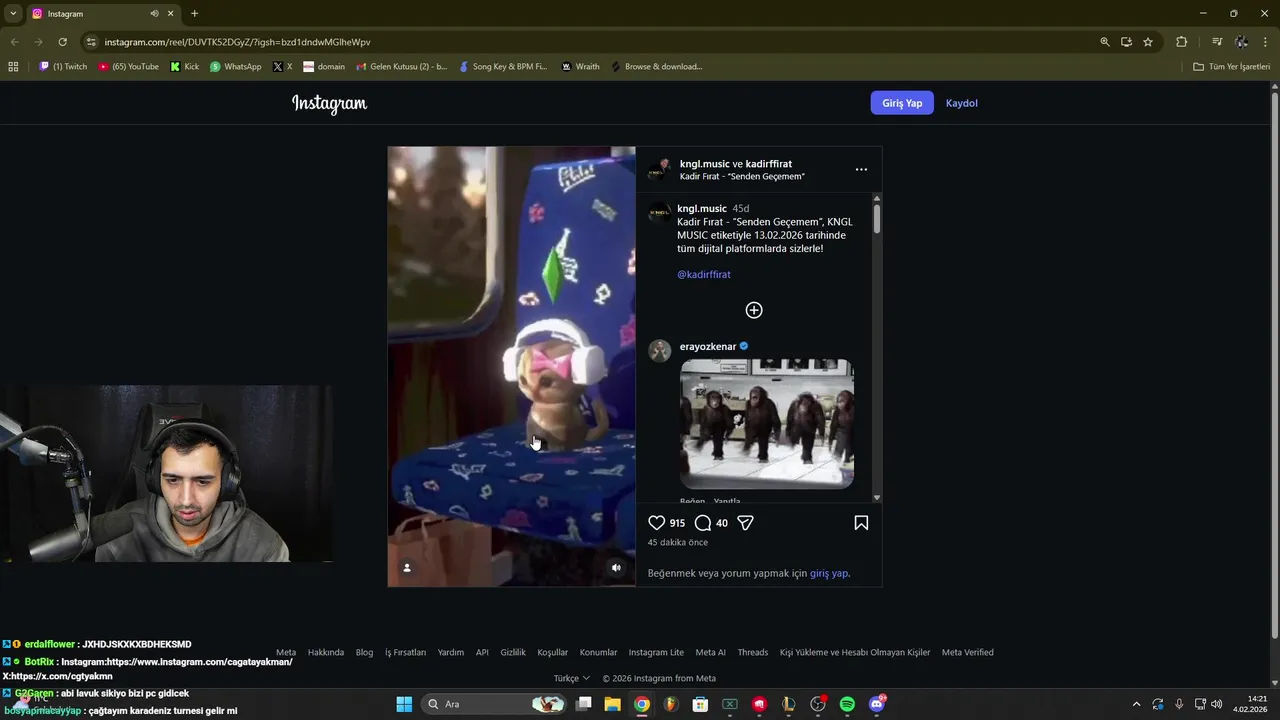Open Kick bookmark
The height and width of the screenshot is (720, 1280).
(185, 67)
